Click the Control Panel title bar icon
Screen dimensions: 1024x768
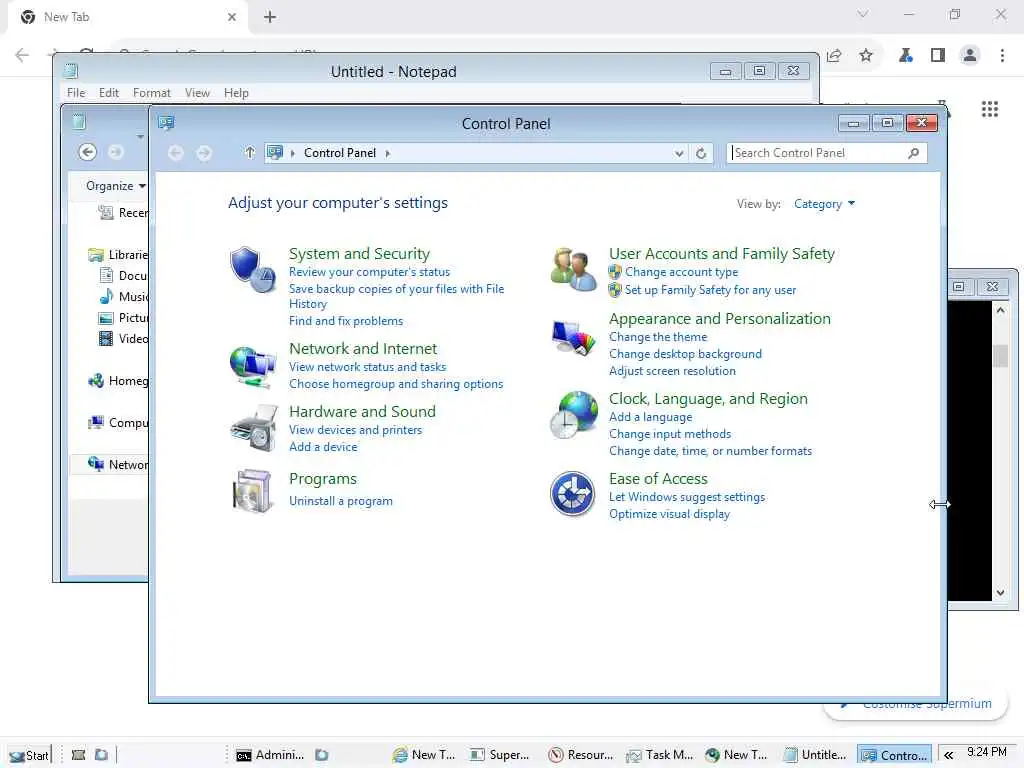(x=166, y=123)
